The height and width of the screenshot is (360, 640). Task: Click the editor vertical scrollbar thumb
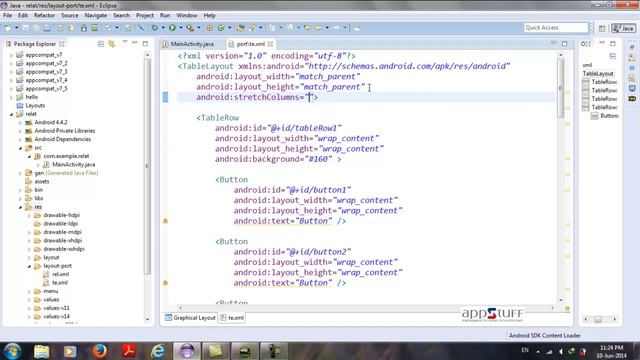pos(560,88)
